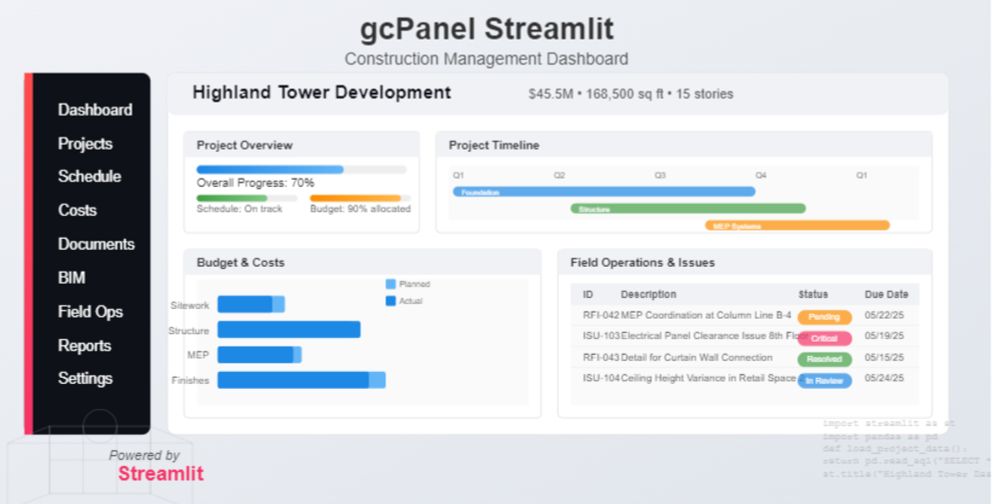Viewport: 1000px width, 504px height.
Task: Click the Highland Tower Development title
Action: click(x=322, y=93)
